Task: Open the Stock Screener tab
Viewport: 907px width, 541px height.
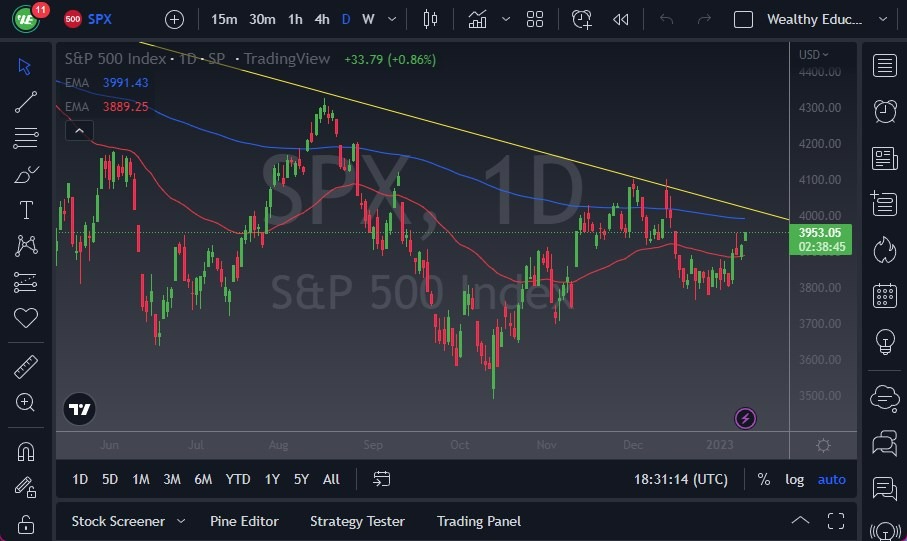Action: point(118,521)
